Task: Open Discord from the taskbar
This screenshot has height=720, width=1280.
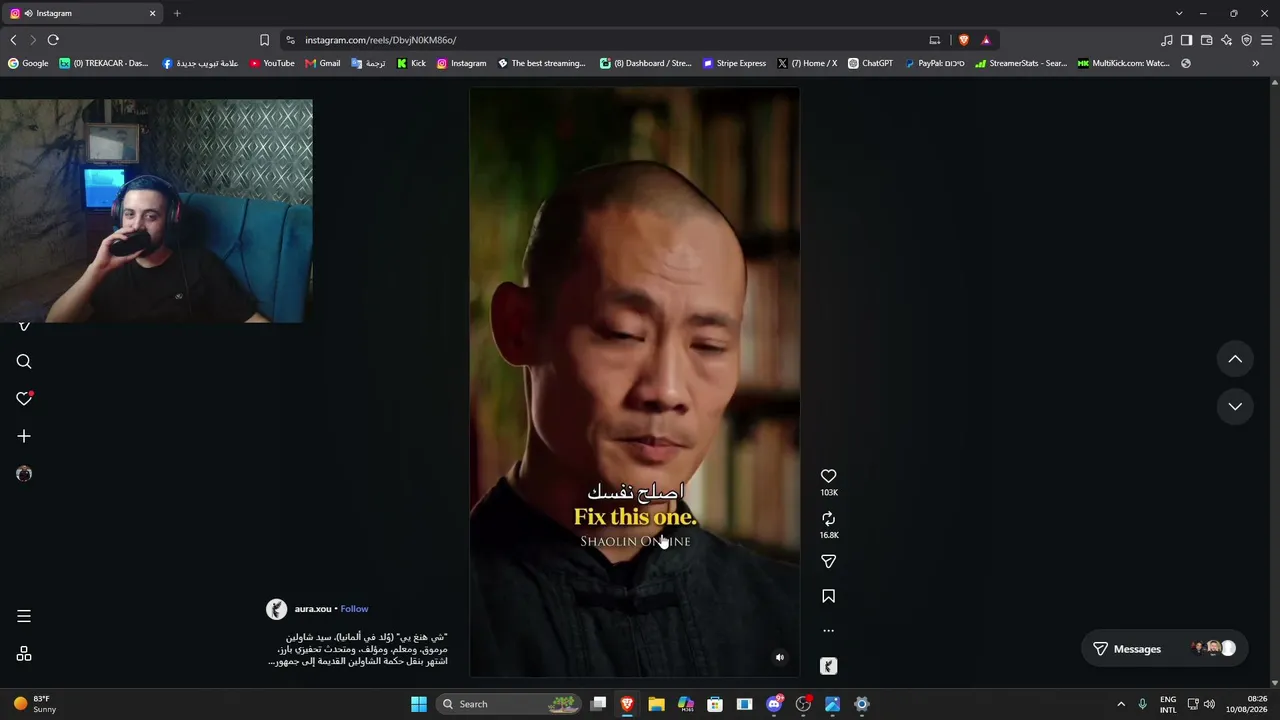Action: point(774,704)
